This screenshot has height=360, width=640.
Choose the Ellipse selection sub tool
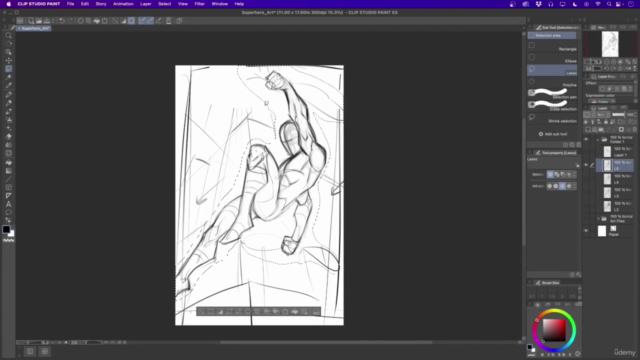pyautogui.click(x=552, y=58)
